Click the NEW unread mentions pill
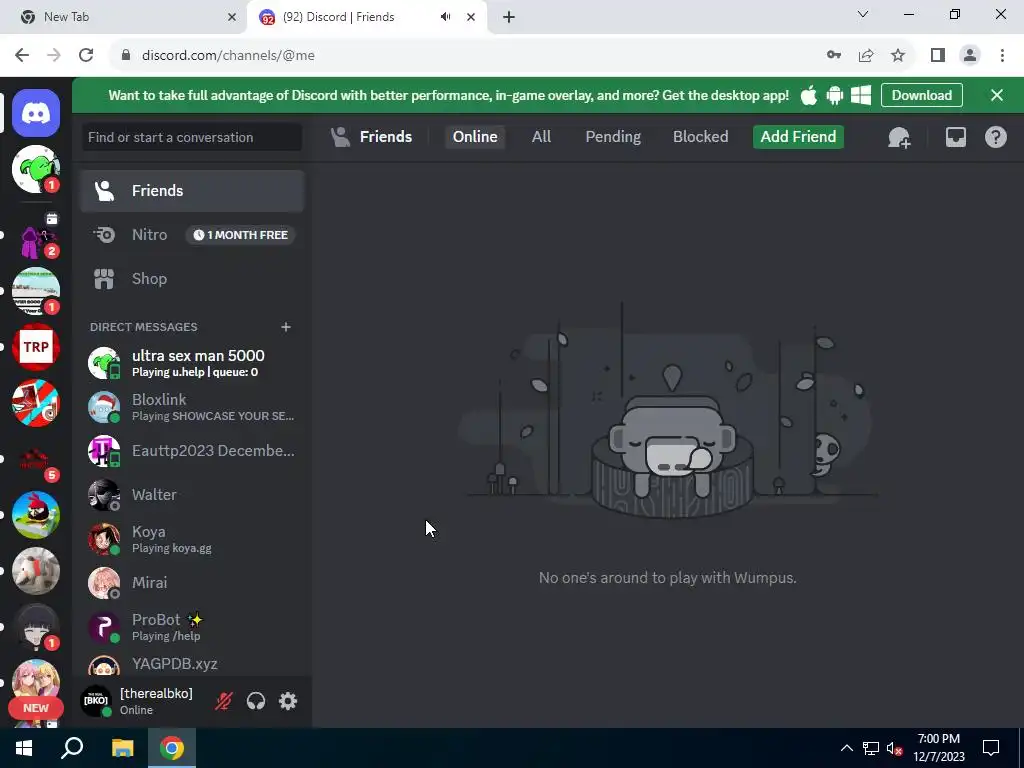This screenshot has width=1024, height=768. [x=36, y=708]
